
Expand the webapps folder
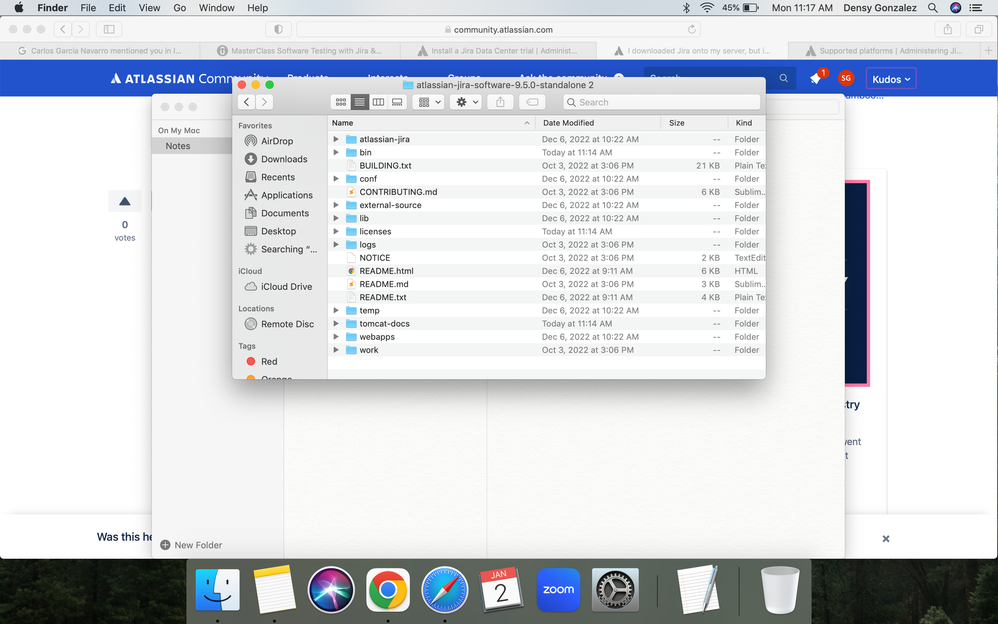[336, 337]
